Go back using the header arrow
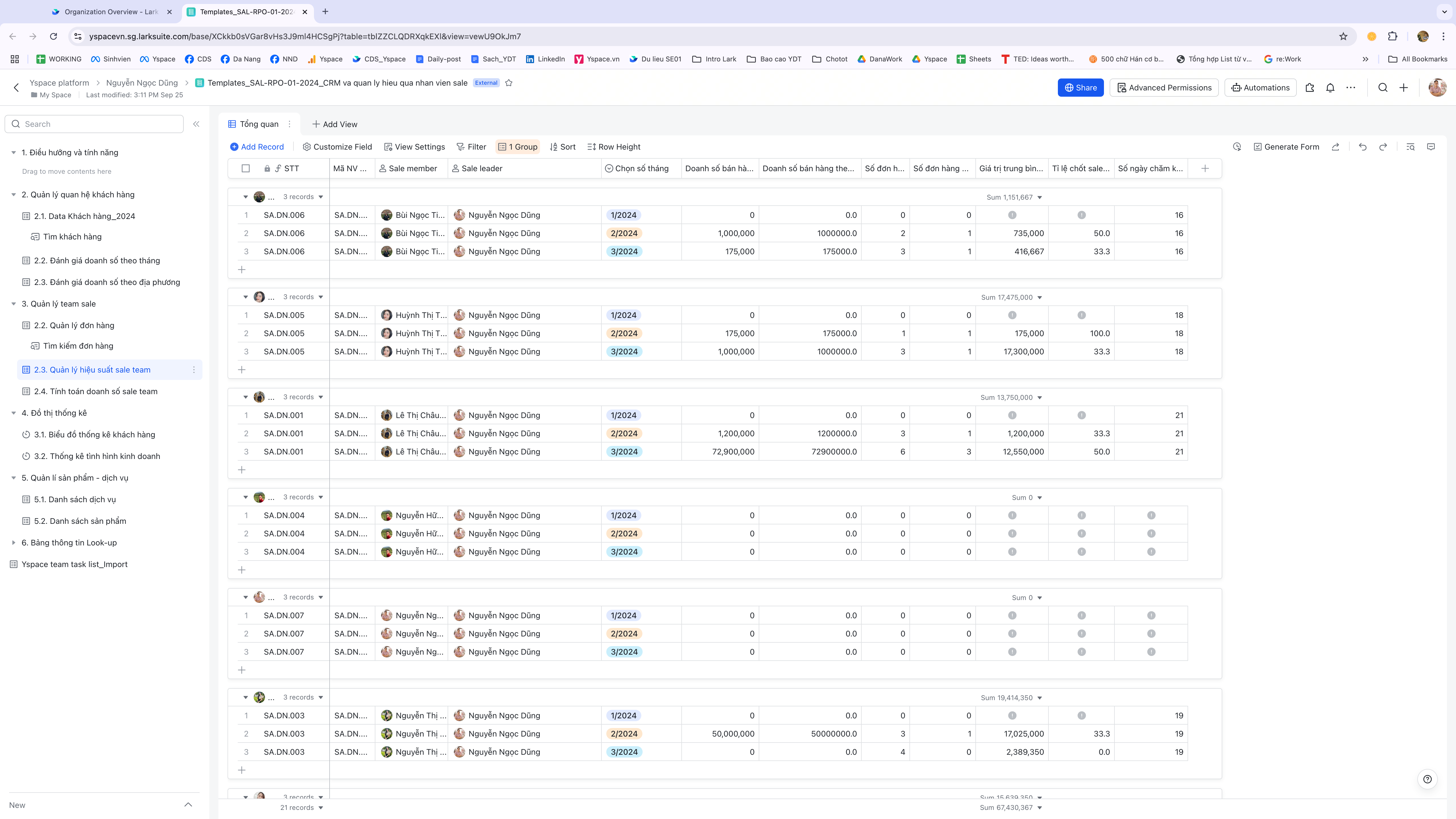The height and width of the screenshot is (819, 1456). click(x=16, y=88)
